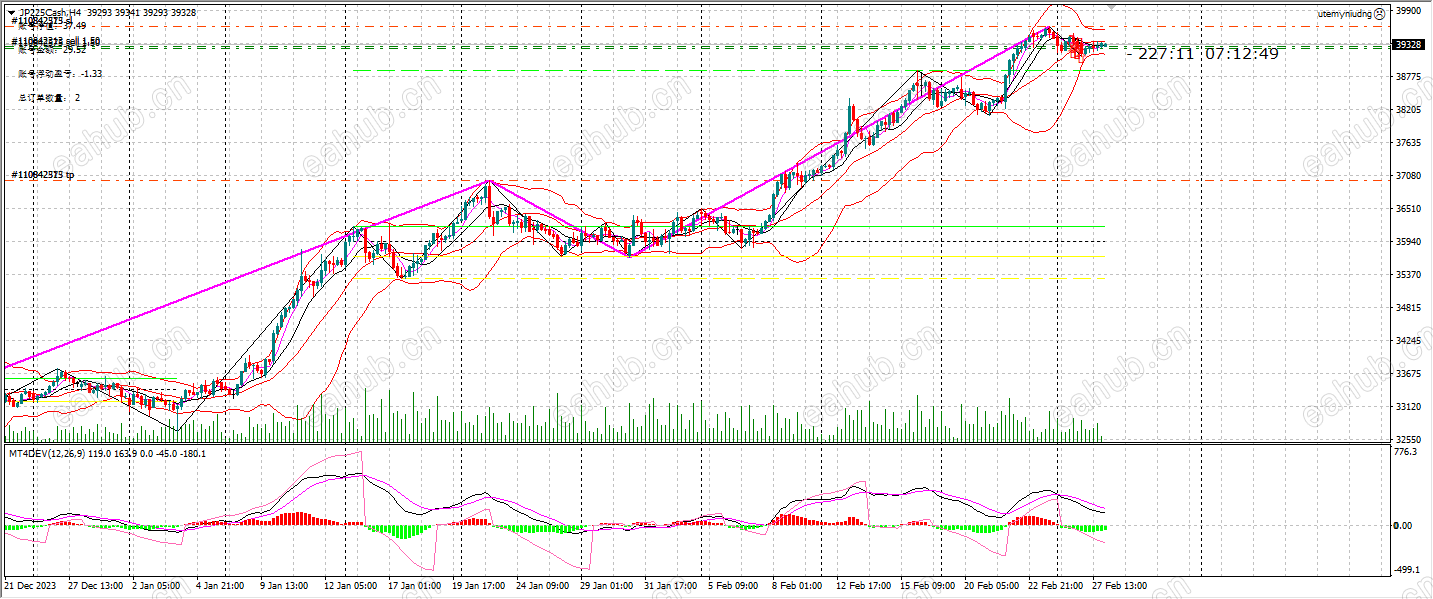Image resolution: width=1433 pixels, height=599 pixels.
Task: Click the 0.00 indicator scale value
Action: 1403,525
